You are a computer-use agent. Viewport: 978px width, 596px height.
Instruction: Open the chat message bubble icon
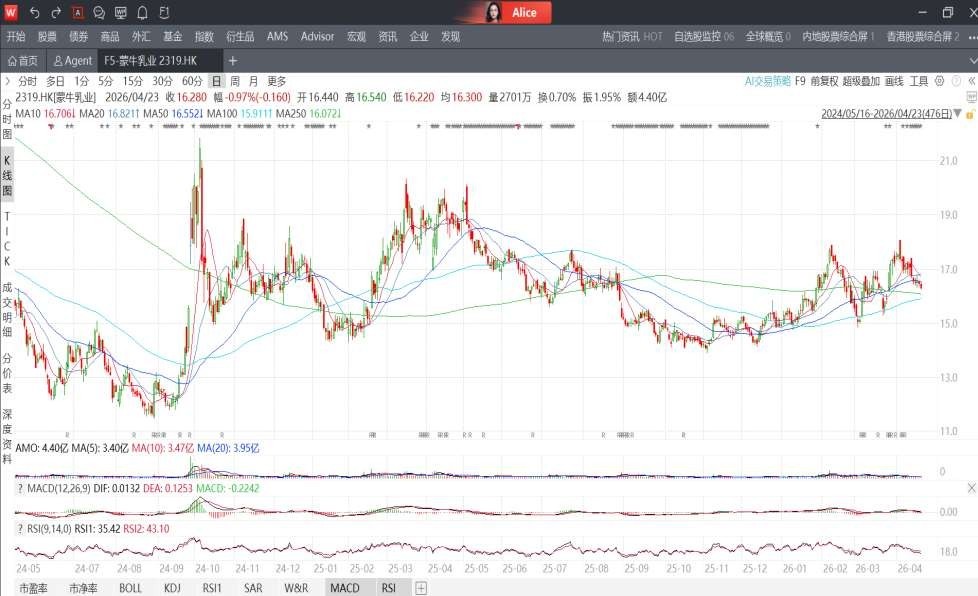pyautogui.click(x=99, y=13)
